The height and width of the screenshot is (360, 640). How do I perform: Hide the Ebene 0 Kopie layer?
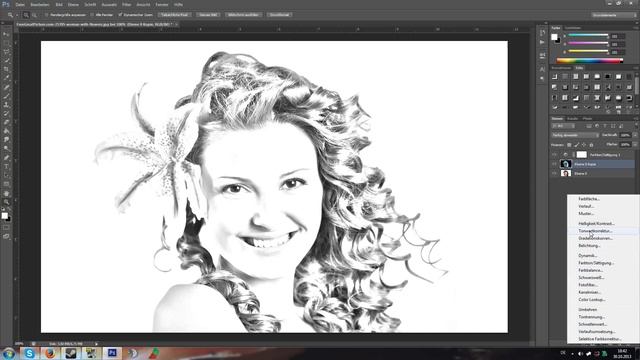(554, 164)
